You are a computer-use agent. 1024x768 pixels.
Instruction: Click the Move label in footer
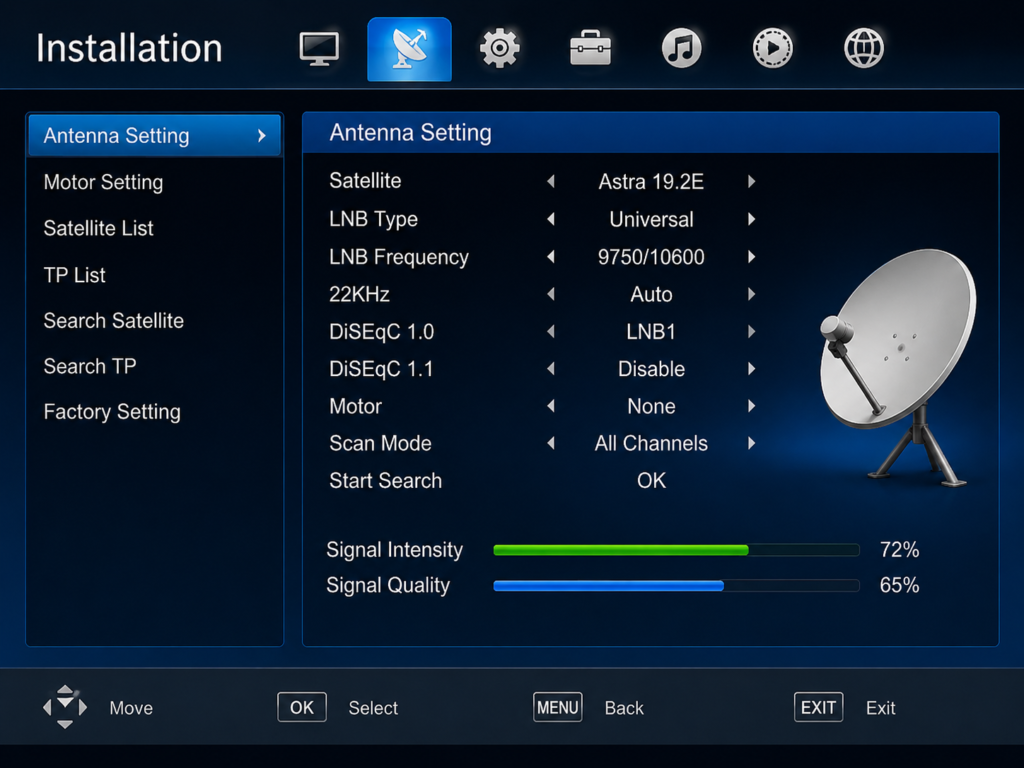click(x=131, y=708)
